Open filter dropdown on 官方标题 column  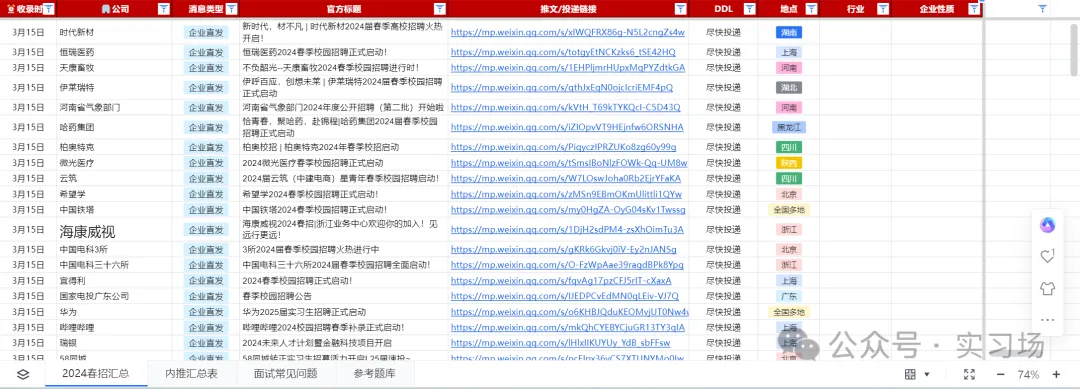[x=439, y=9]
